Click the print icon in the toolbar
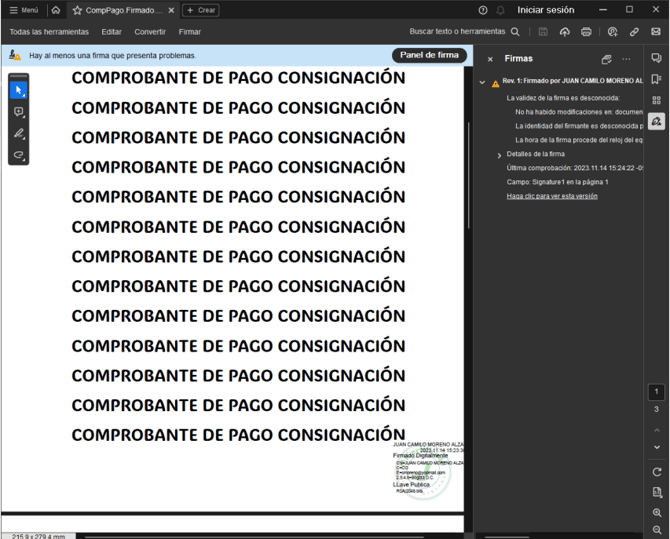The image size is (670, 539). (586, 32)
